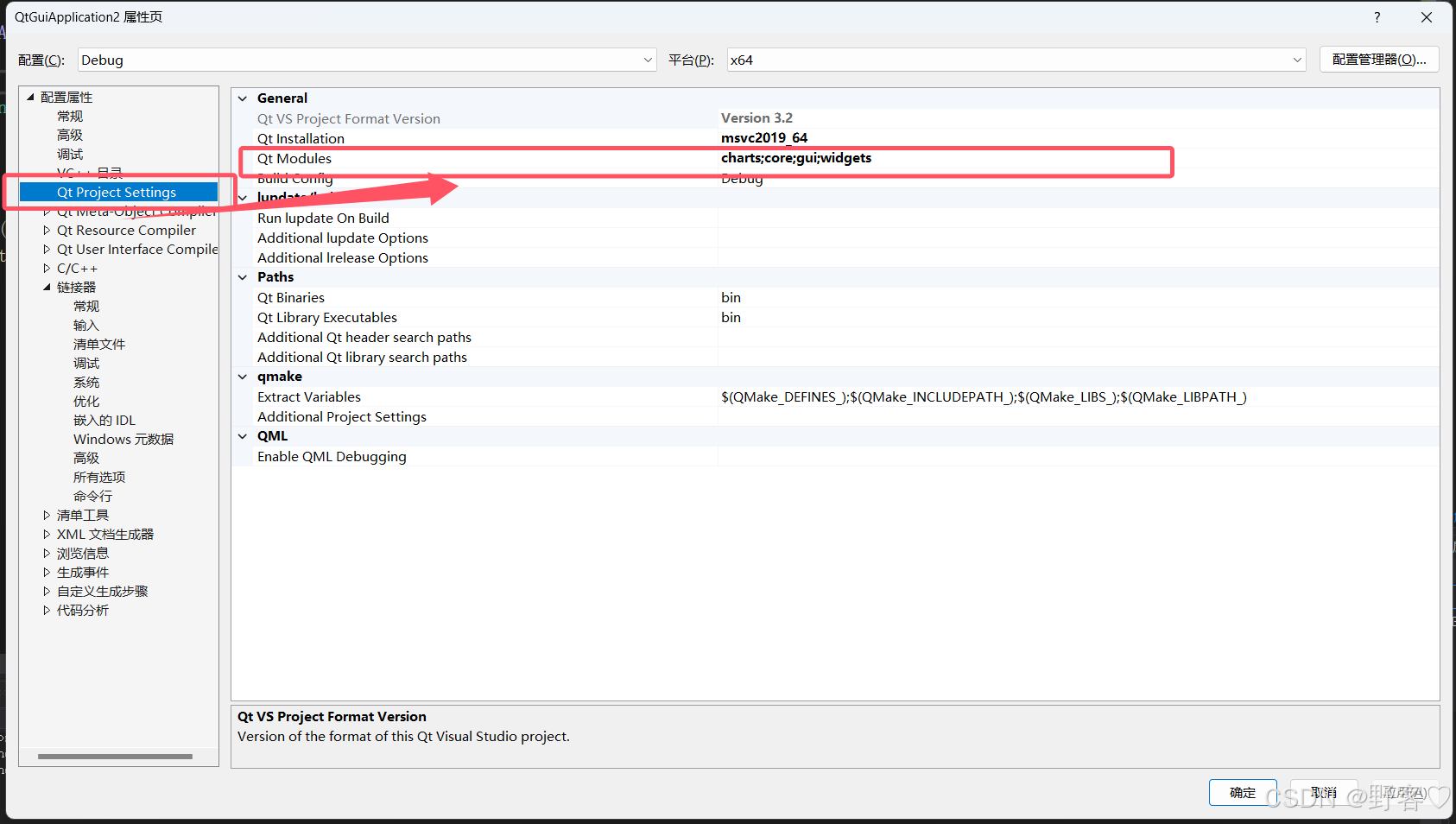Click the 确定 button to confirm
Viewport: 1456px width, 824px height.
(1243, 792)
